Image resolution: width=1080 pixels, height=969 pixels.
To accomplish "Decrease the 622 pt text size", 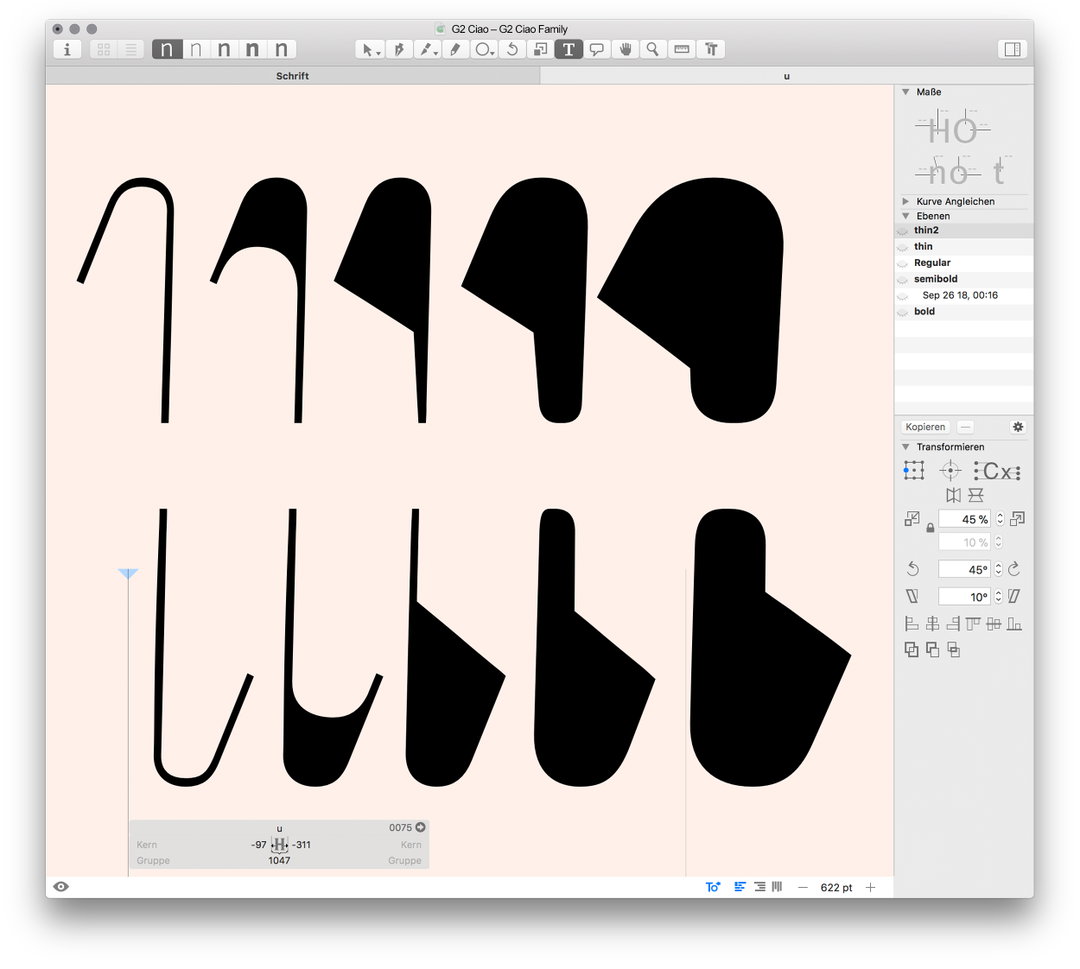I will coord(802,888).
